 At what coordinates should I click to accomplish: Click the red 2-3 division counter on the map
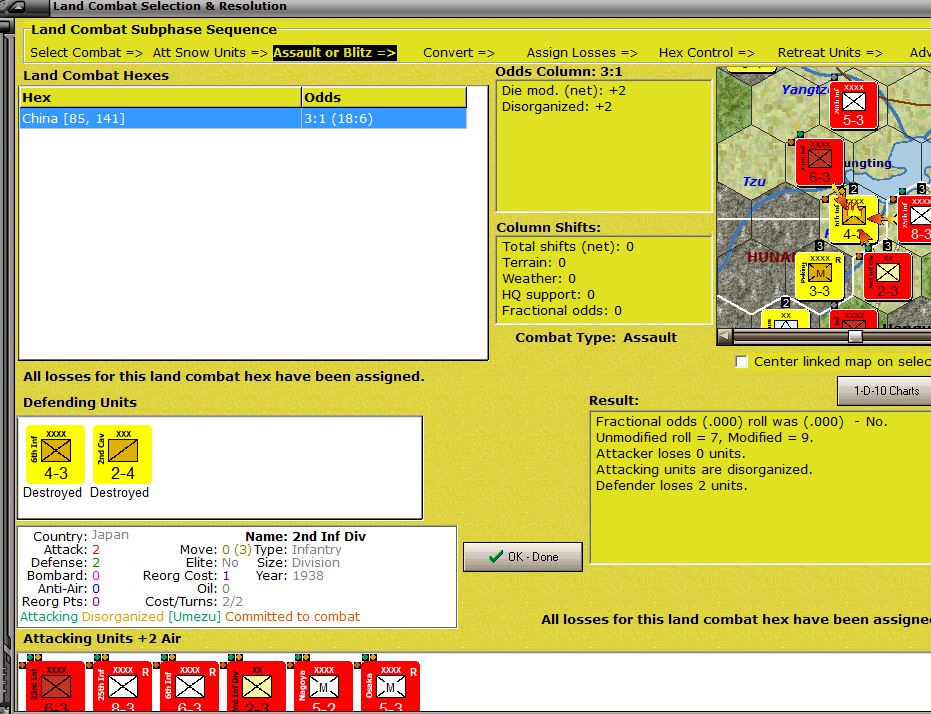coord(888,276)
